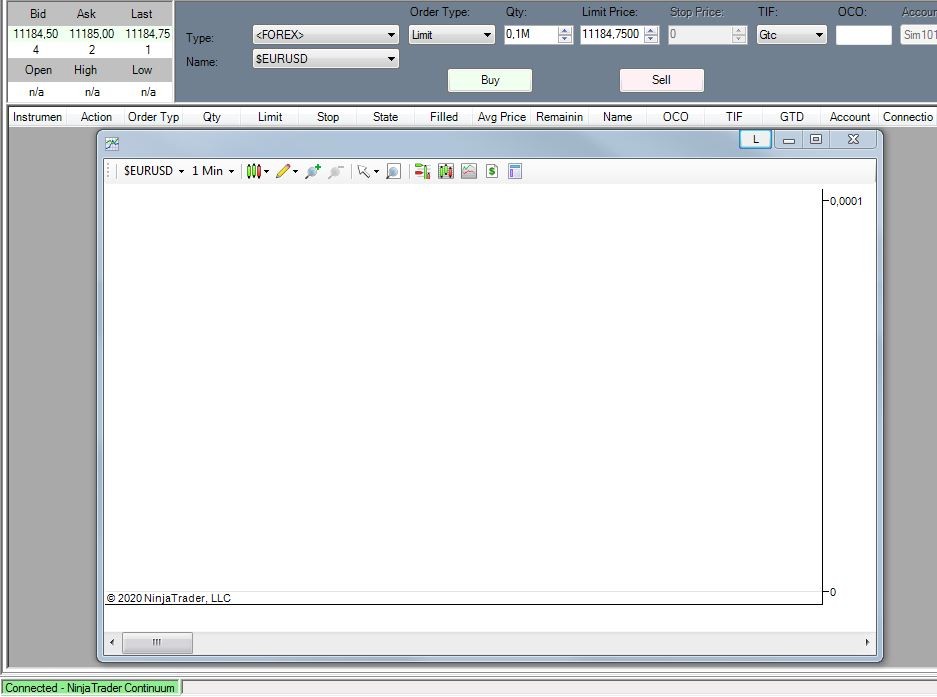Open the chart style candlestick icon

coord(253,172)
